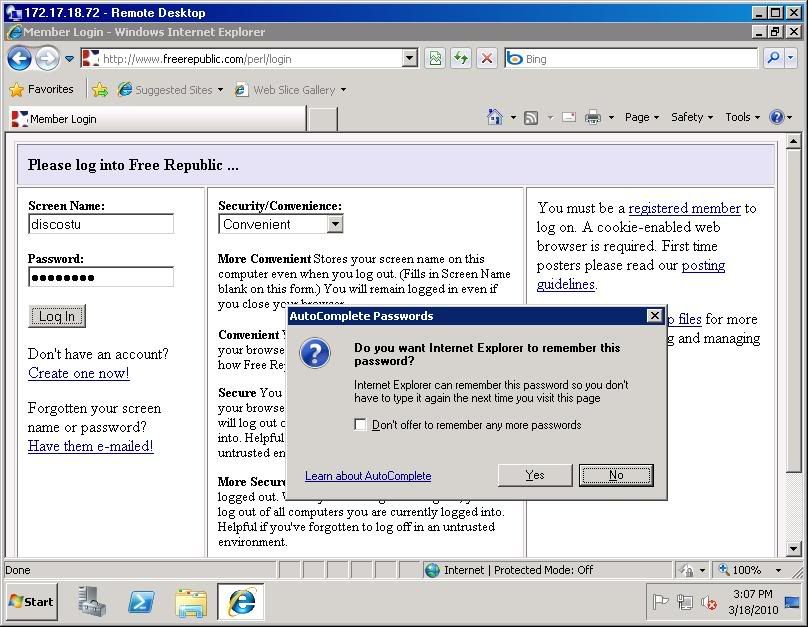808x627 pixels.
Task: Open Suggested Sites link
Action: pyautogui.click(x=170, y=90)
